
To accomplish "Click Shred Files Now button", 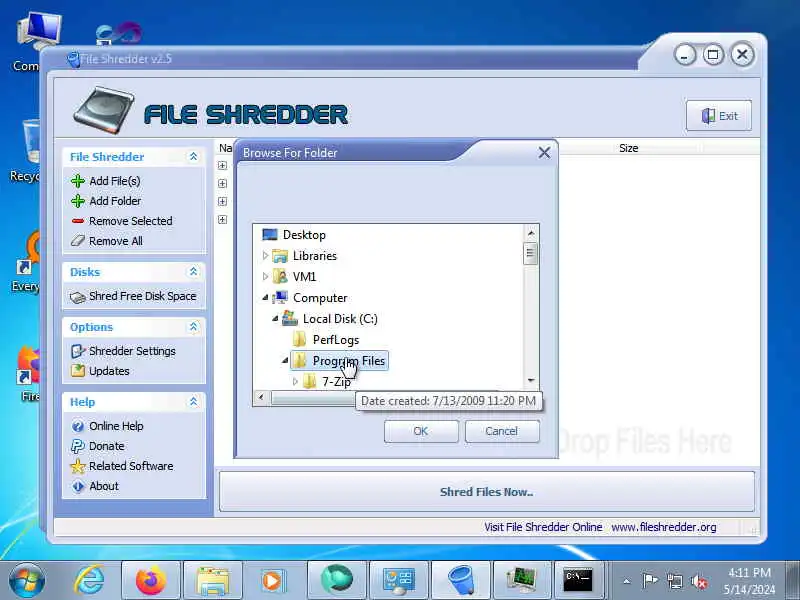I will pos(487,492).
